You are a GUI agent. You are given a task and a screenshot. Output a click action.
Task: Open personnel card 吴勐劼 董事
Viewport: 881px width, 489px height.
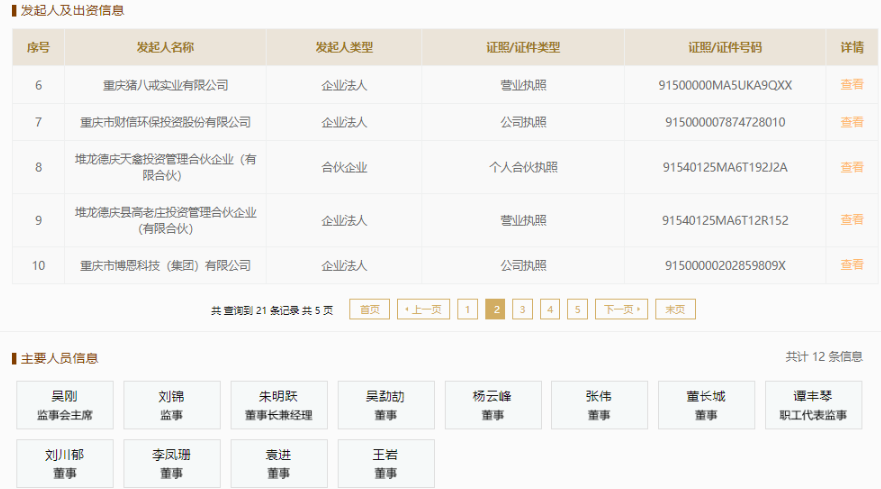tap(386, 405)
